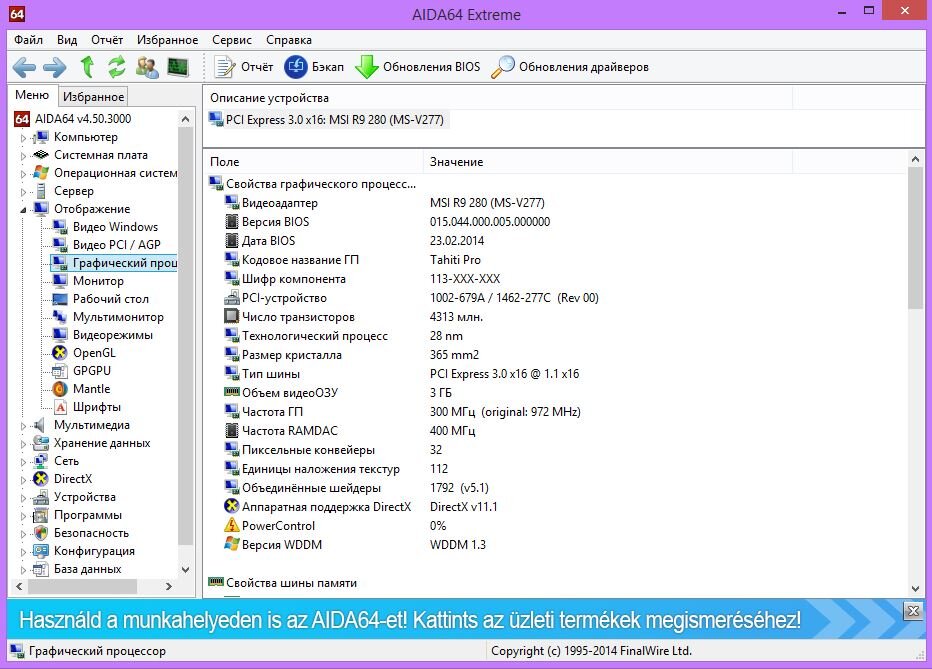This screenshot has height=669, width=932.
Task: Open Отчёт report from the toolbar
Action: 243,67
